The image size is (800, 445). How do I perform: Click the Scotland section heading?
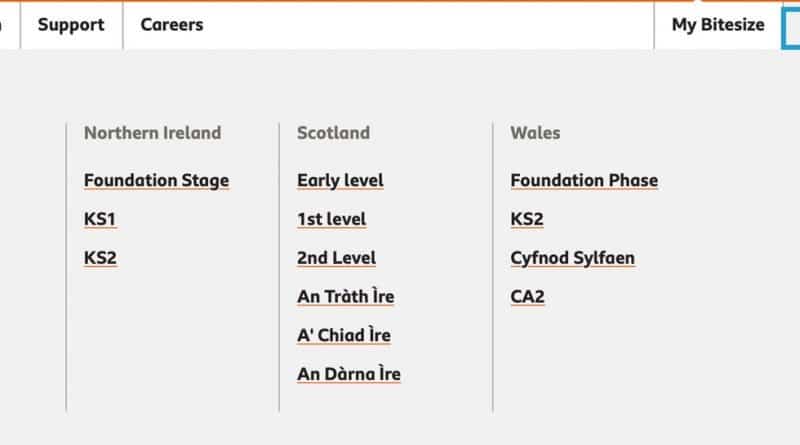click(334, 133)
